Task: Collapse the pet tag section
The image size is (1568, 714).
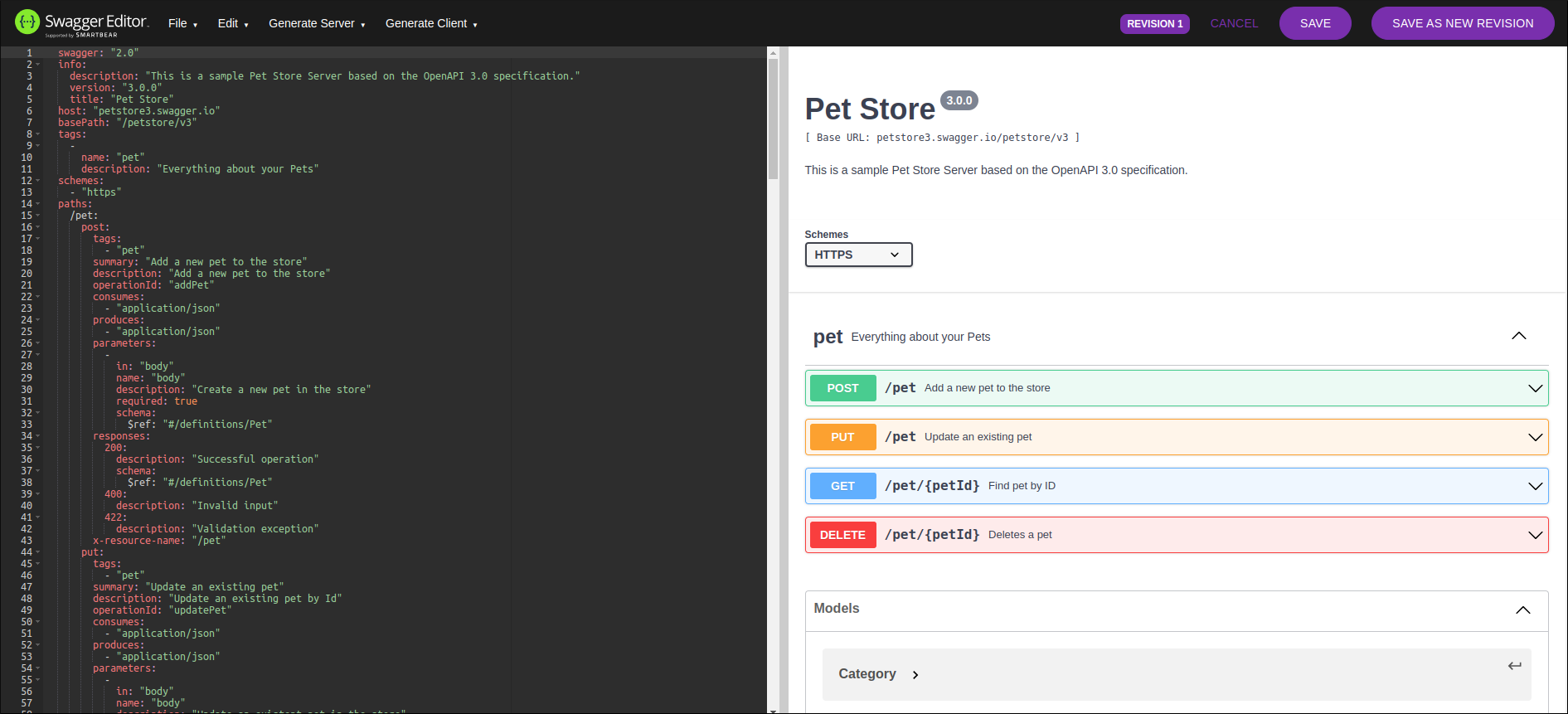Action: point(1519,336)
